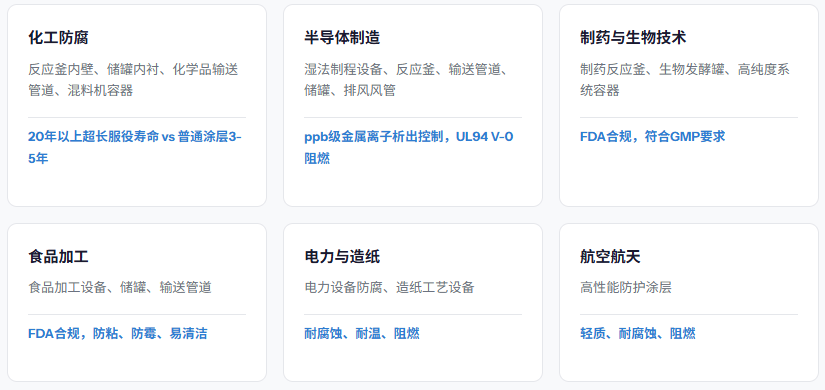Click the 湿法制程设备 description paragraph
The height and width of the screenshot is (390, 825).
coord(406,80)
